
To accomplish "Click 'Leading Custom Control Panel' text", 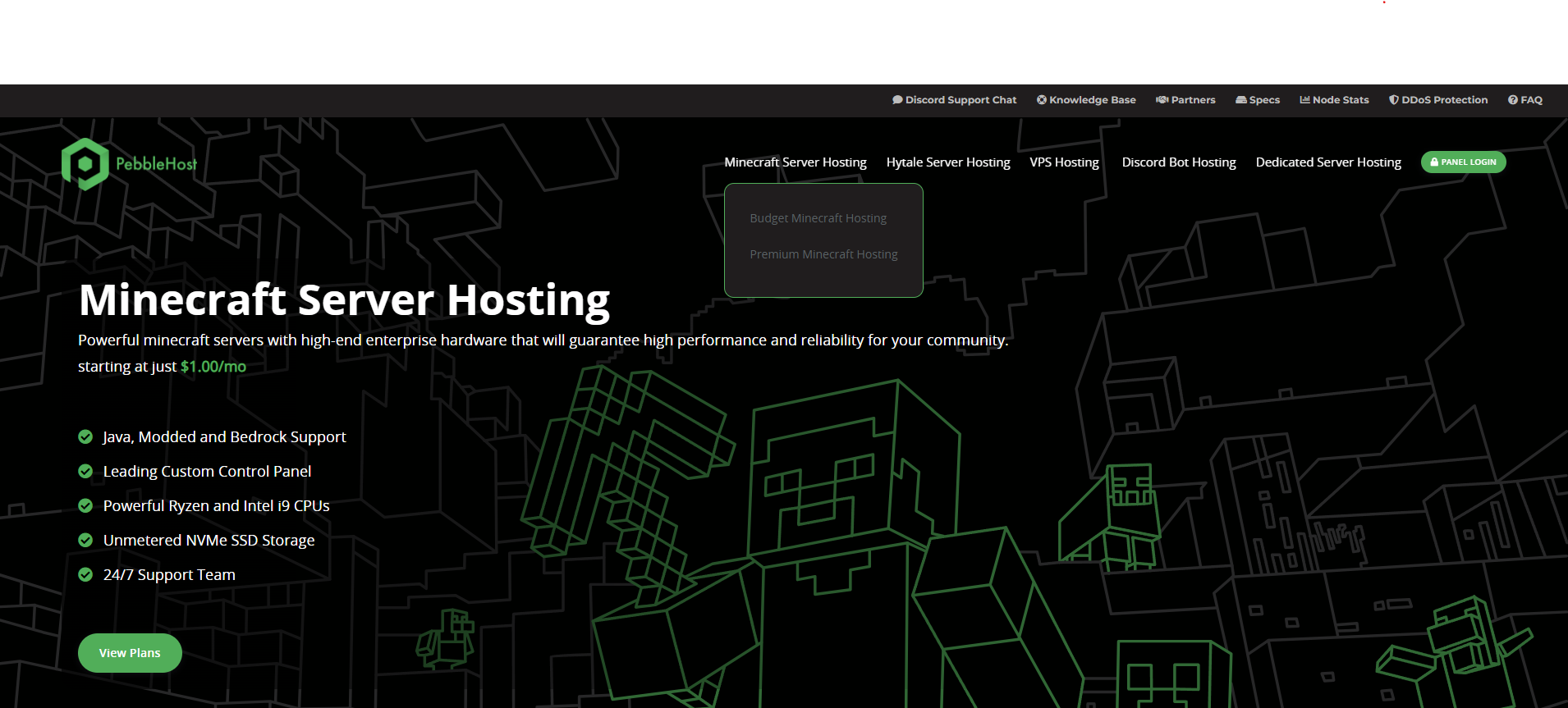I will pyautogui.click(x=207, y=472).
